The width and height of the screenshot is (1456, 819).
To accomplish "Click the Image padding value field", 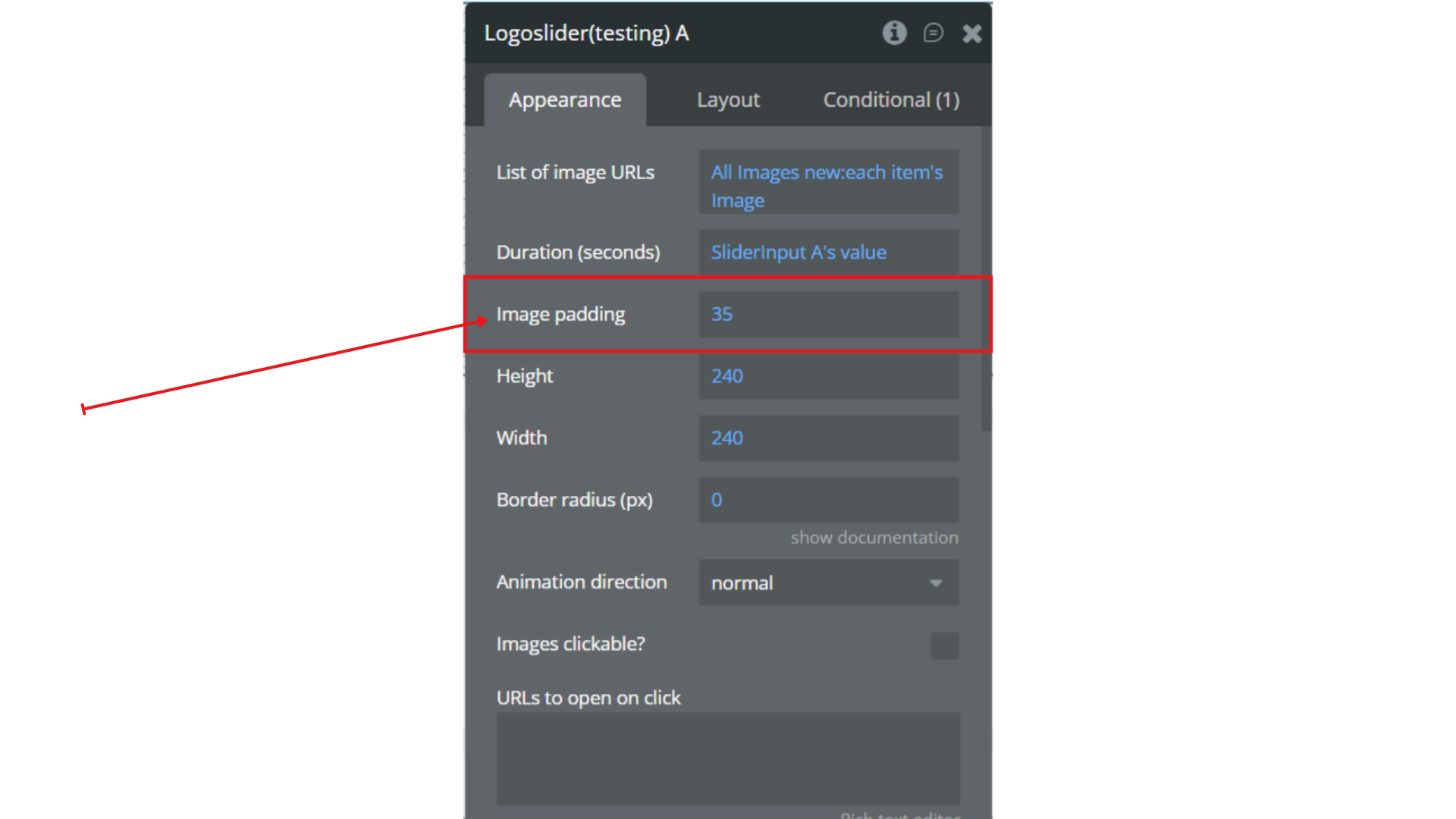I will tap(828, 314).
